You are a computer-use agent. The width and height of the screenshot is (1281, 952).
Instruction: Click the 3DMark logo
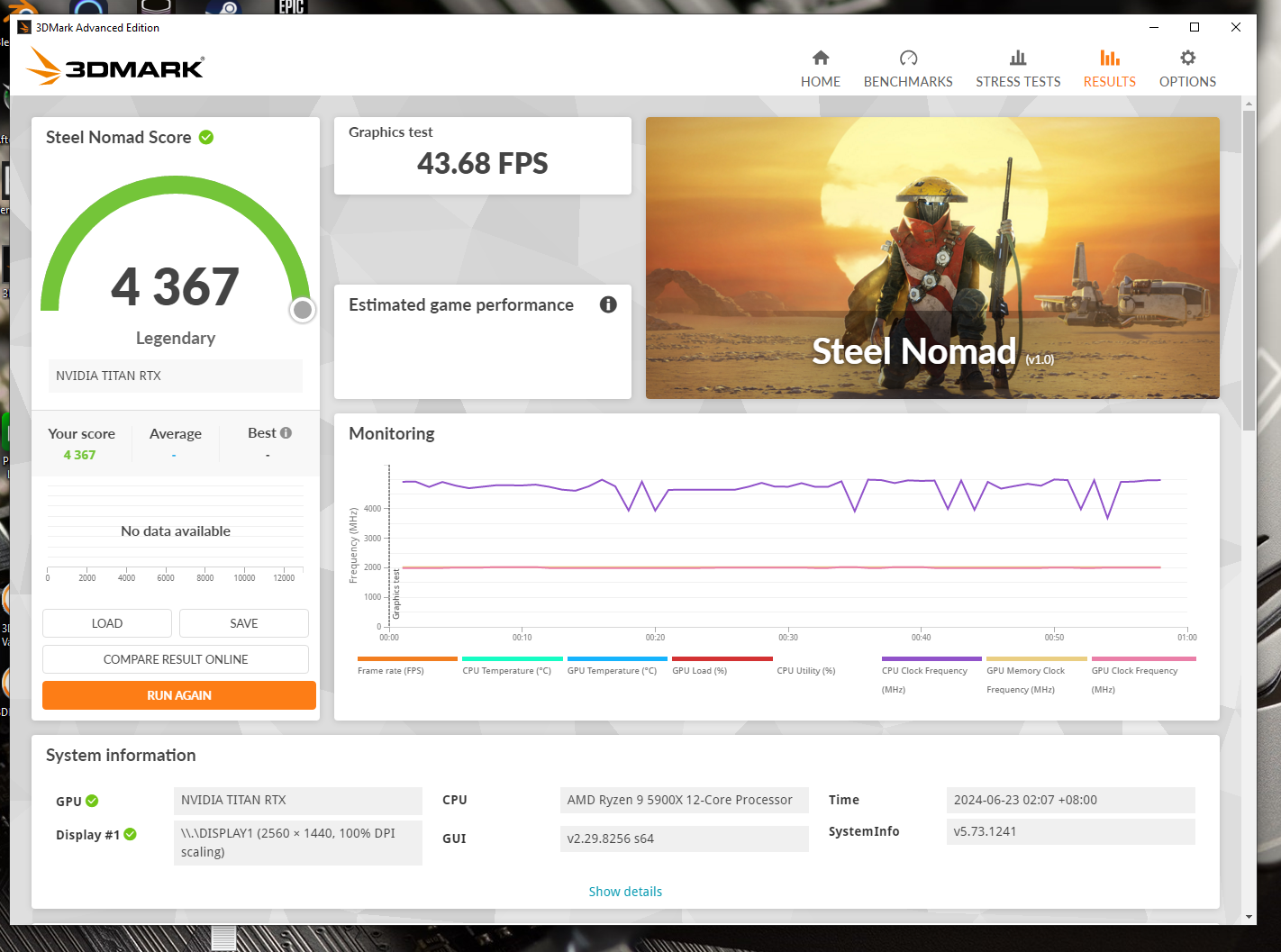coord(115,66)
